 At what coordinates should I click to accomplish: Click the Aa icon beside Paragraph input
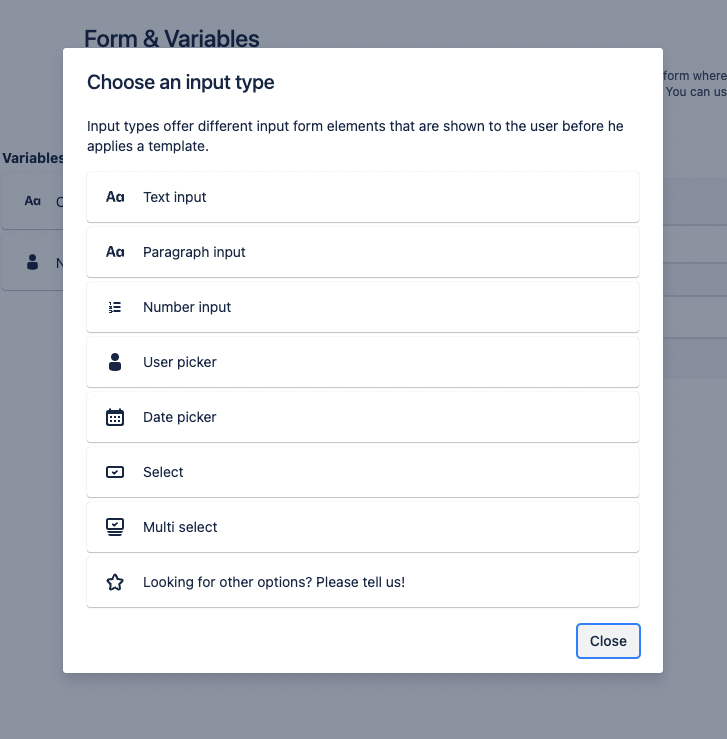click(x=115, y=252)
